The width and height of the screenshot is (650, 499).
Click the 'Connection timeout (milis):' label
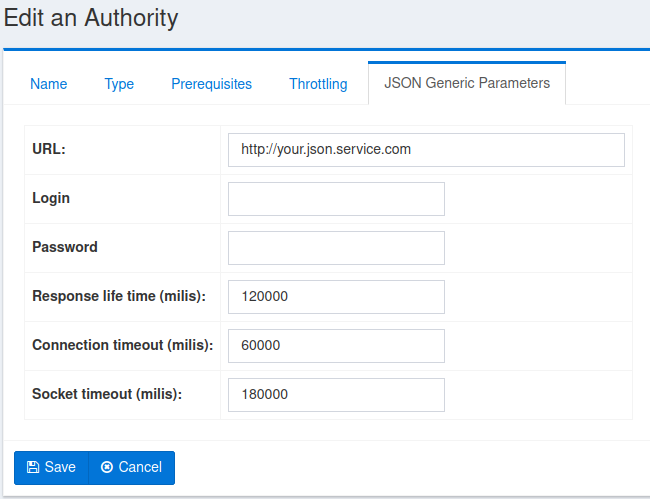[122, 345]
